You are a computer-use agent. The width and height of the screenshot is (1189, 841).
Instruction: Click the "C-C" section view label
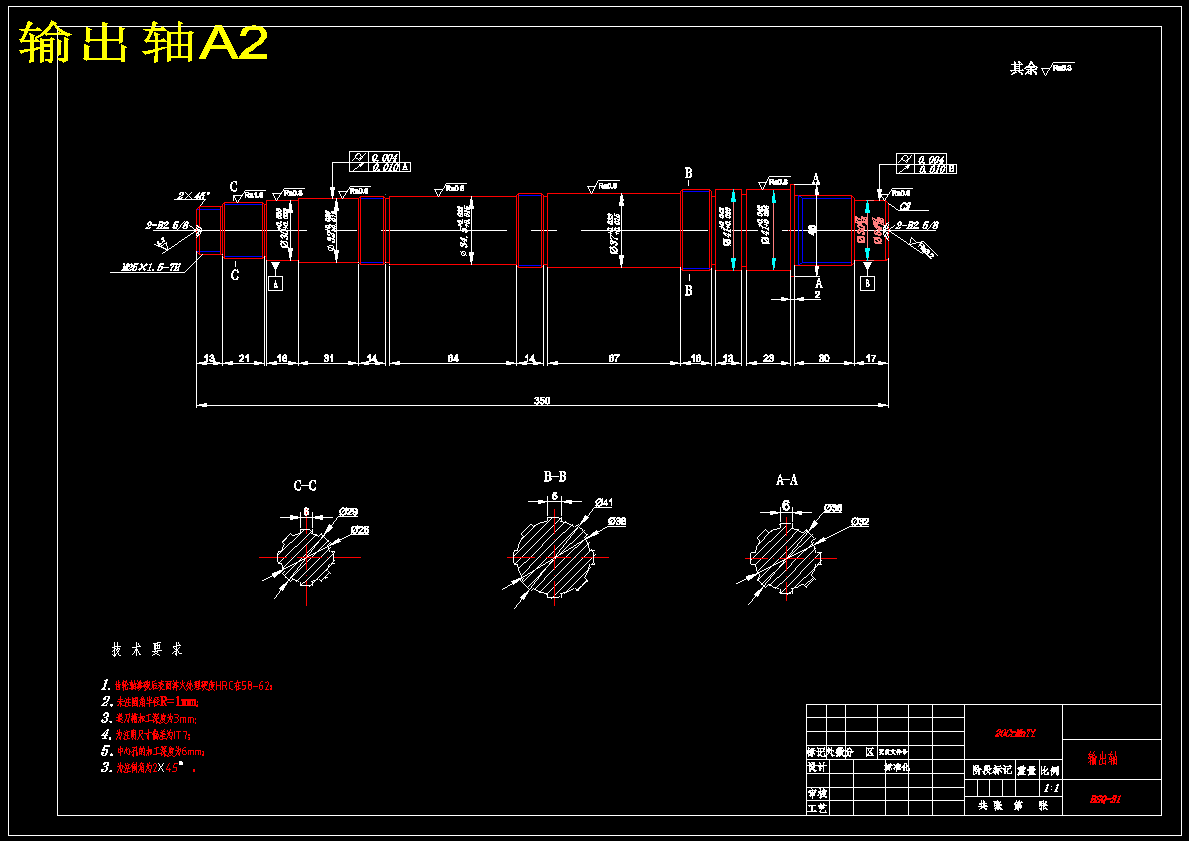tap(305, 485)
